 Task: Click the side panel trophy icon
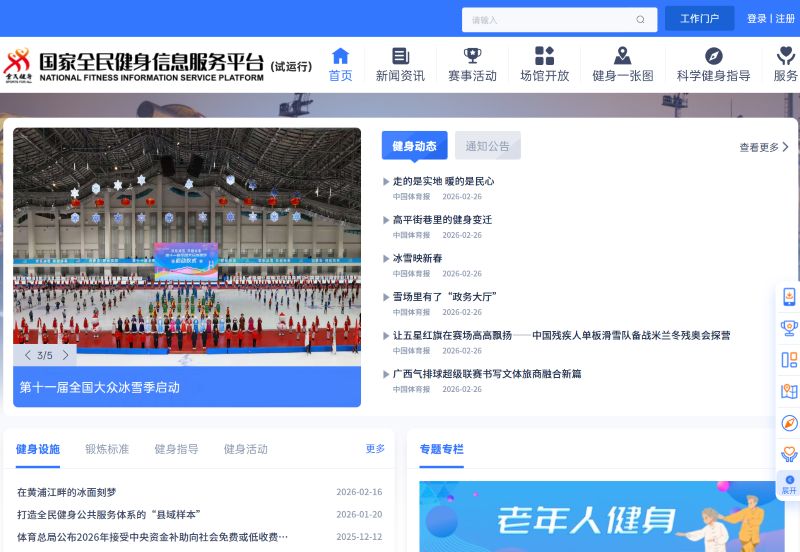(789, 328)
